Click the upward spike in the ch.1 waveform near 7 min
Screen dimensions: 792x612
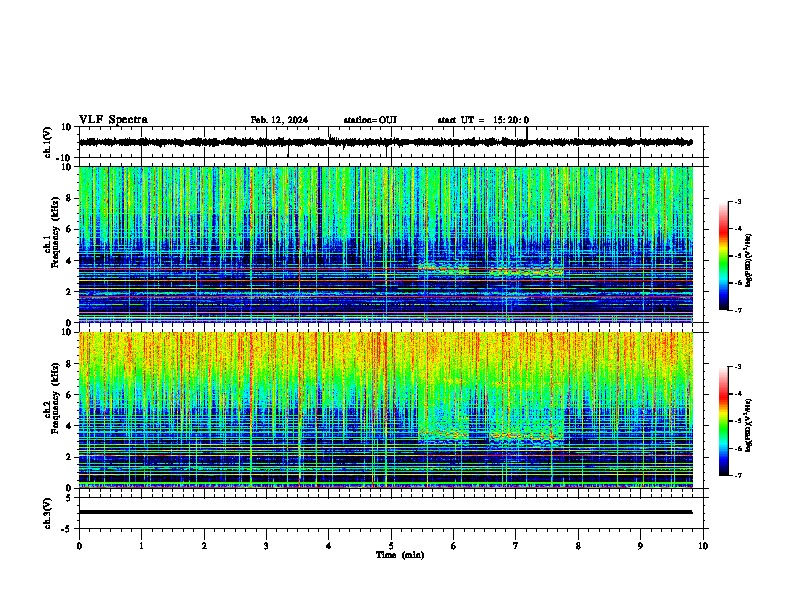[527, 132]
